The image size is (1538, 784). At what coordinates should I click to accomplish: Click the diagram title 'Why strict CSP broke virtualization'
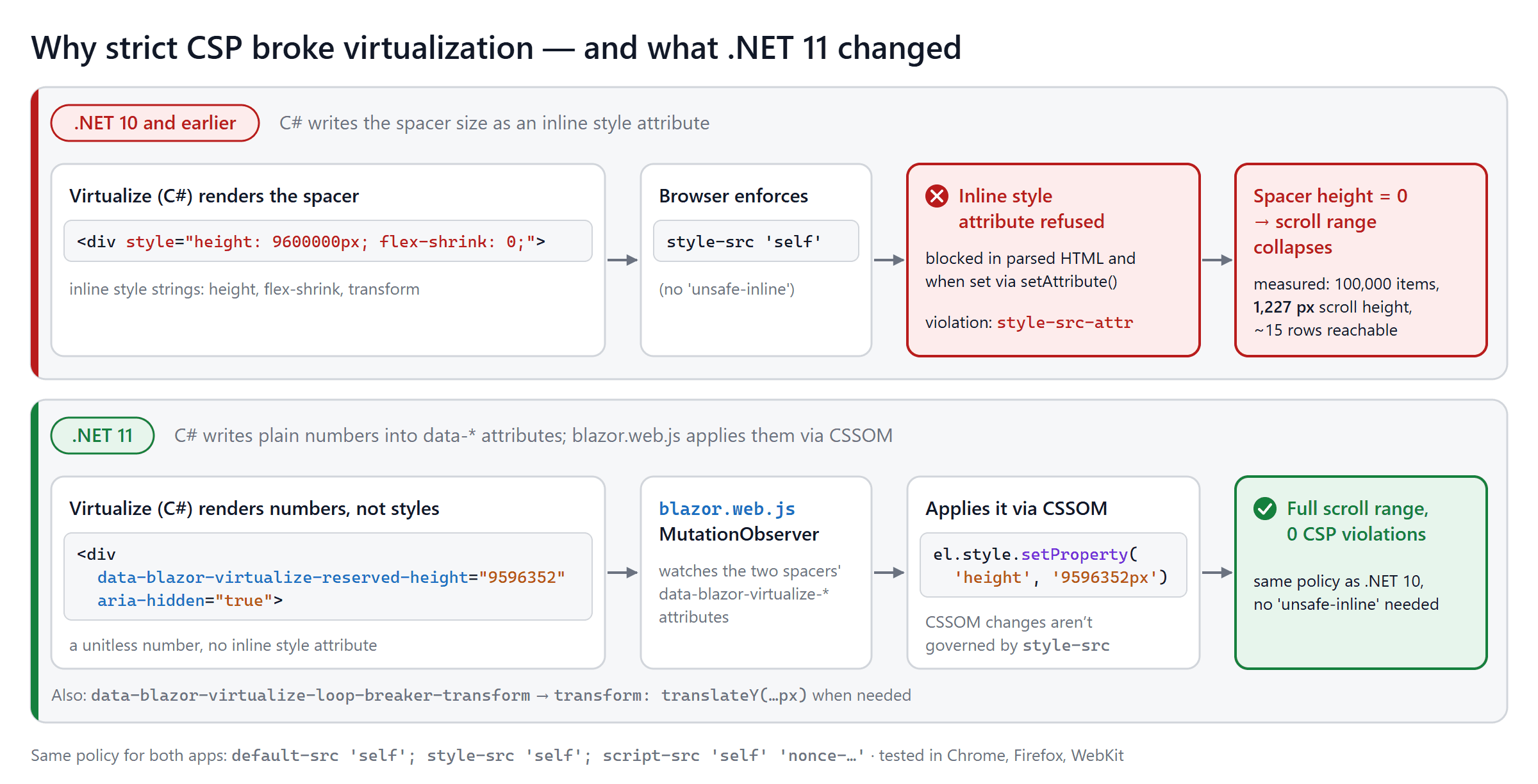click(x=282, y=48)
